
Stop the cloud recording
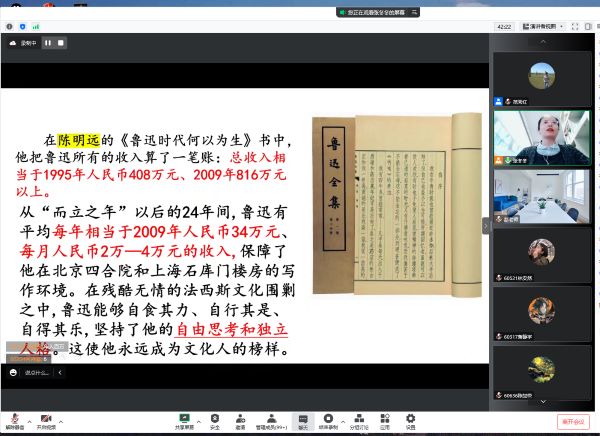pos(60,43)
